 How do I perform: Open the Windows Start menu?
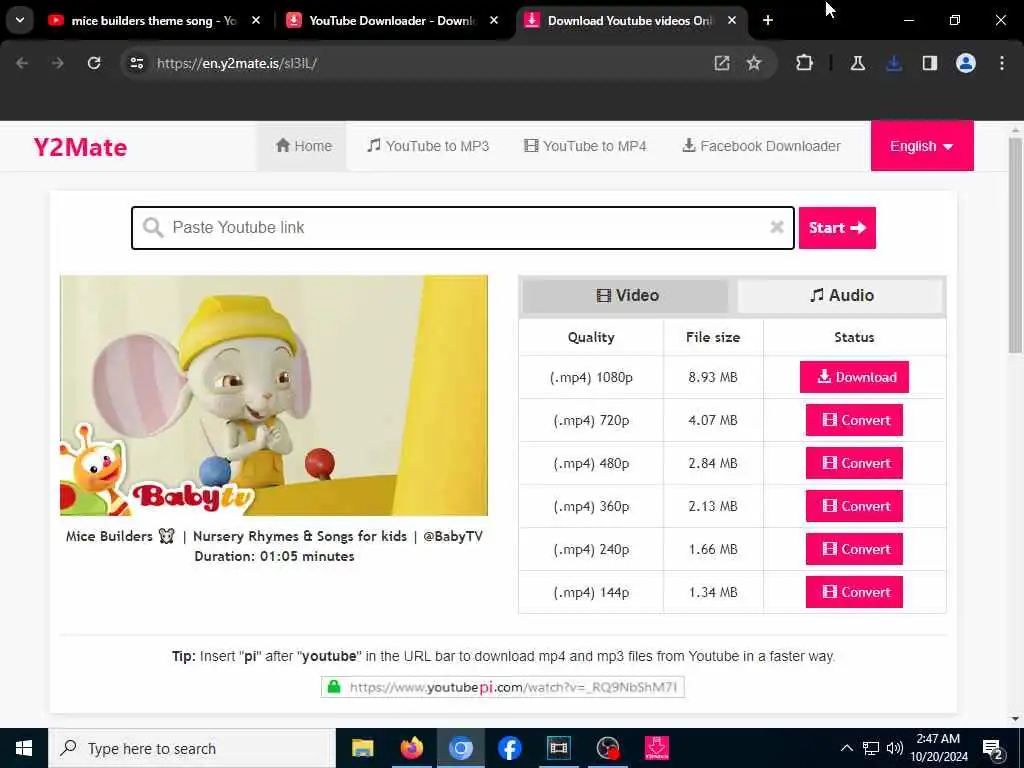point(24,748)
